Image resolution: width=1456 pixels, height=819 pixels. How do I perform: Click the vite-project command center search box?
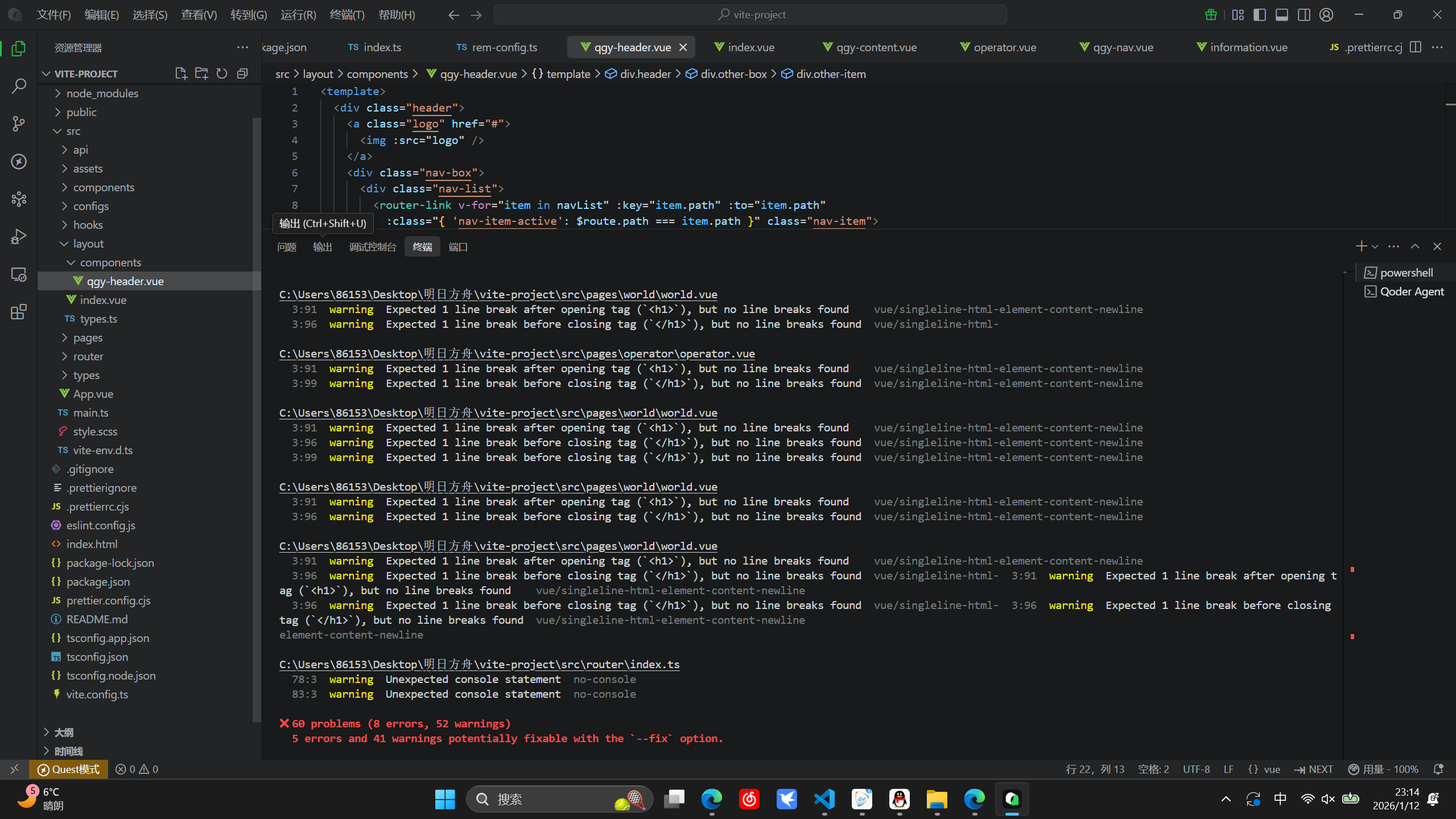750,15
